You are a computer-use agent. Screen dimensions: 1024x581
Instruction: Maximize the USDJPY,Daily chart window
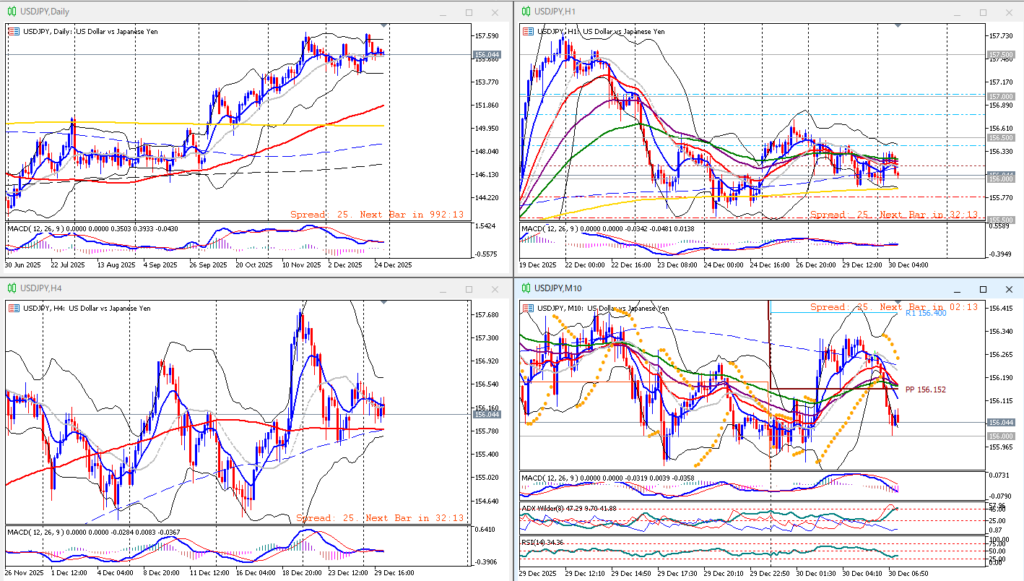[470, 11]
